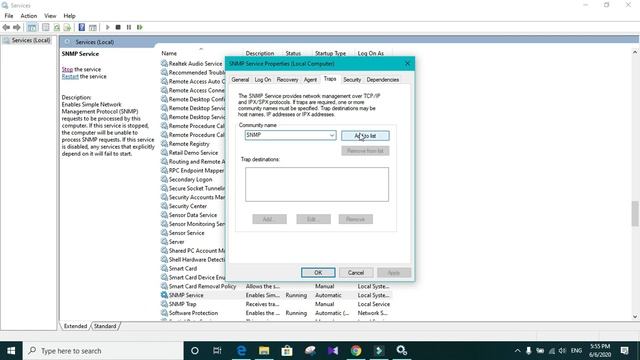Click the Stop Service square icon
The image size is (640, 360).
tap(118, 27)
